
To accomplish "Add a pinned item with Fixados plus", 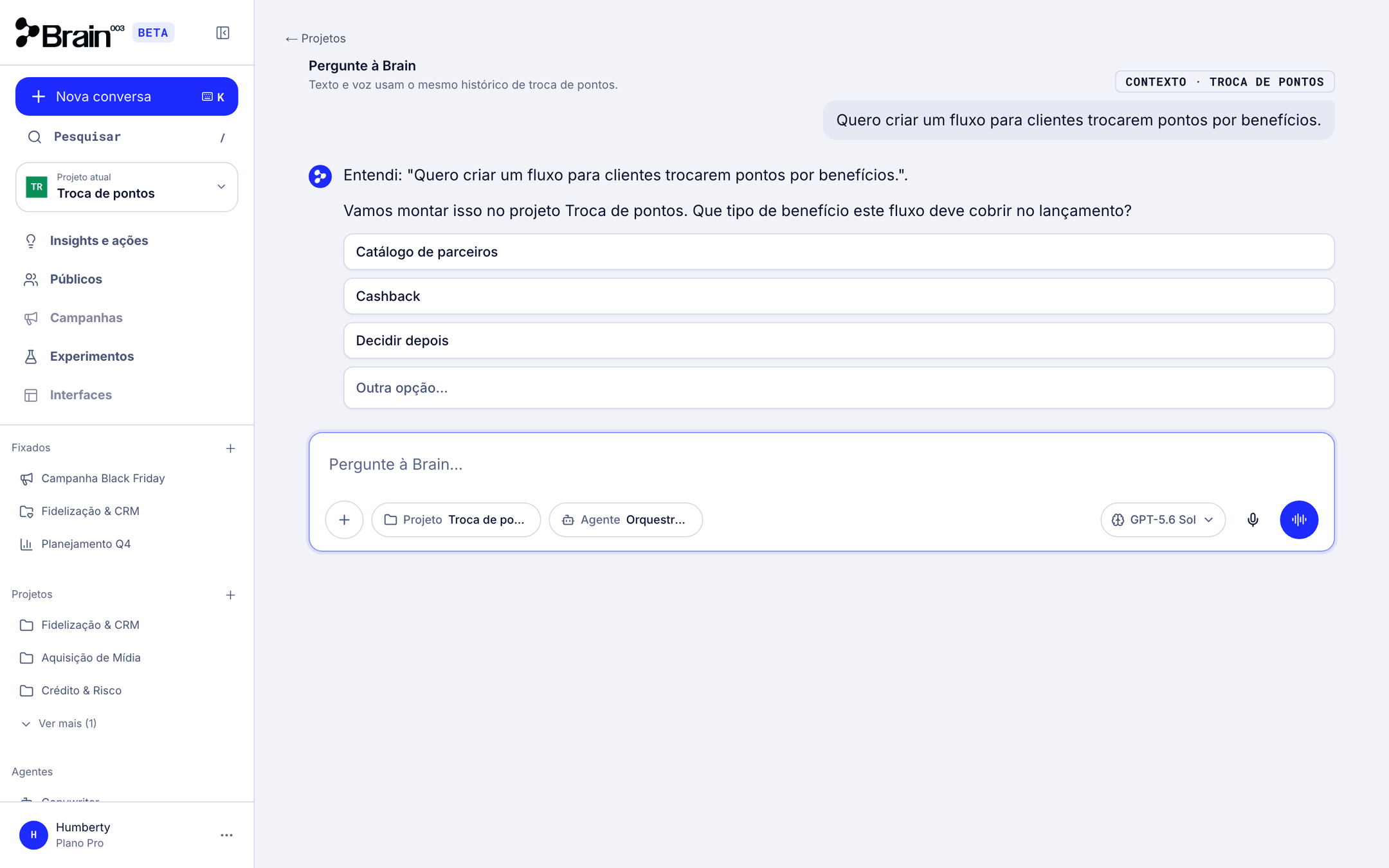I will [x=230, y=448].
